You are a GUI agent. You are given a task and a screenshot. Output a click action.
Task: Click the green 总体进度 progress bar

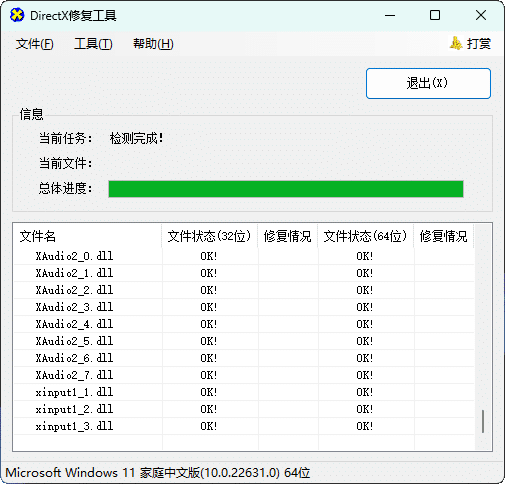click(286, 189)
